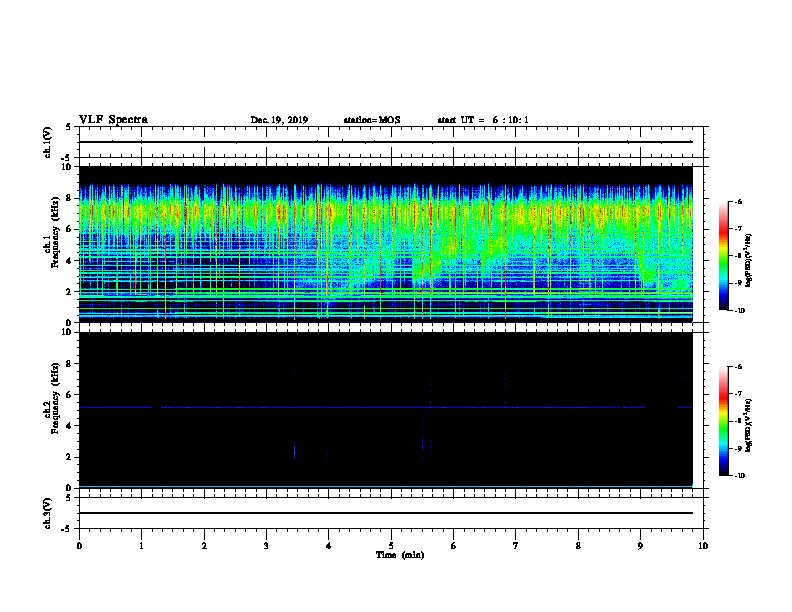Click the "station=MOS" label

click(x=372, y=120)
